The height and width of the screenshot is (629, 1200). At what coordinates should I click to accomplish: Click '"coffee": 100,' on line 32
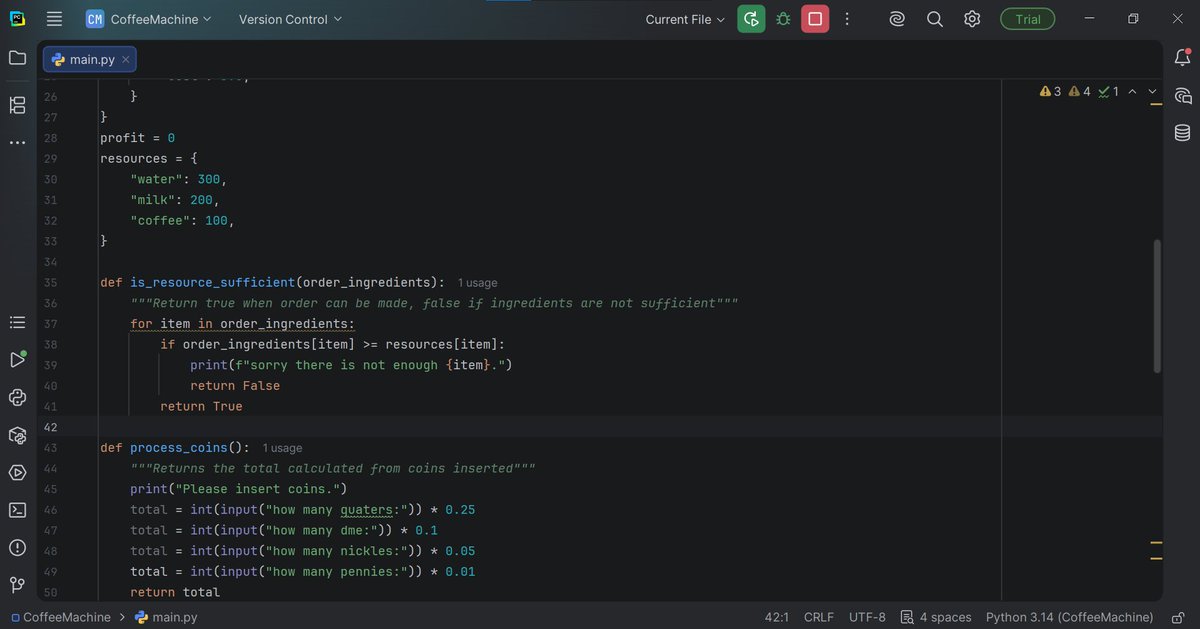(x=183, y=221)
